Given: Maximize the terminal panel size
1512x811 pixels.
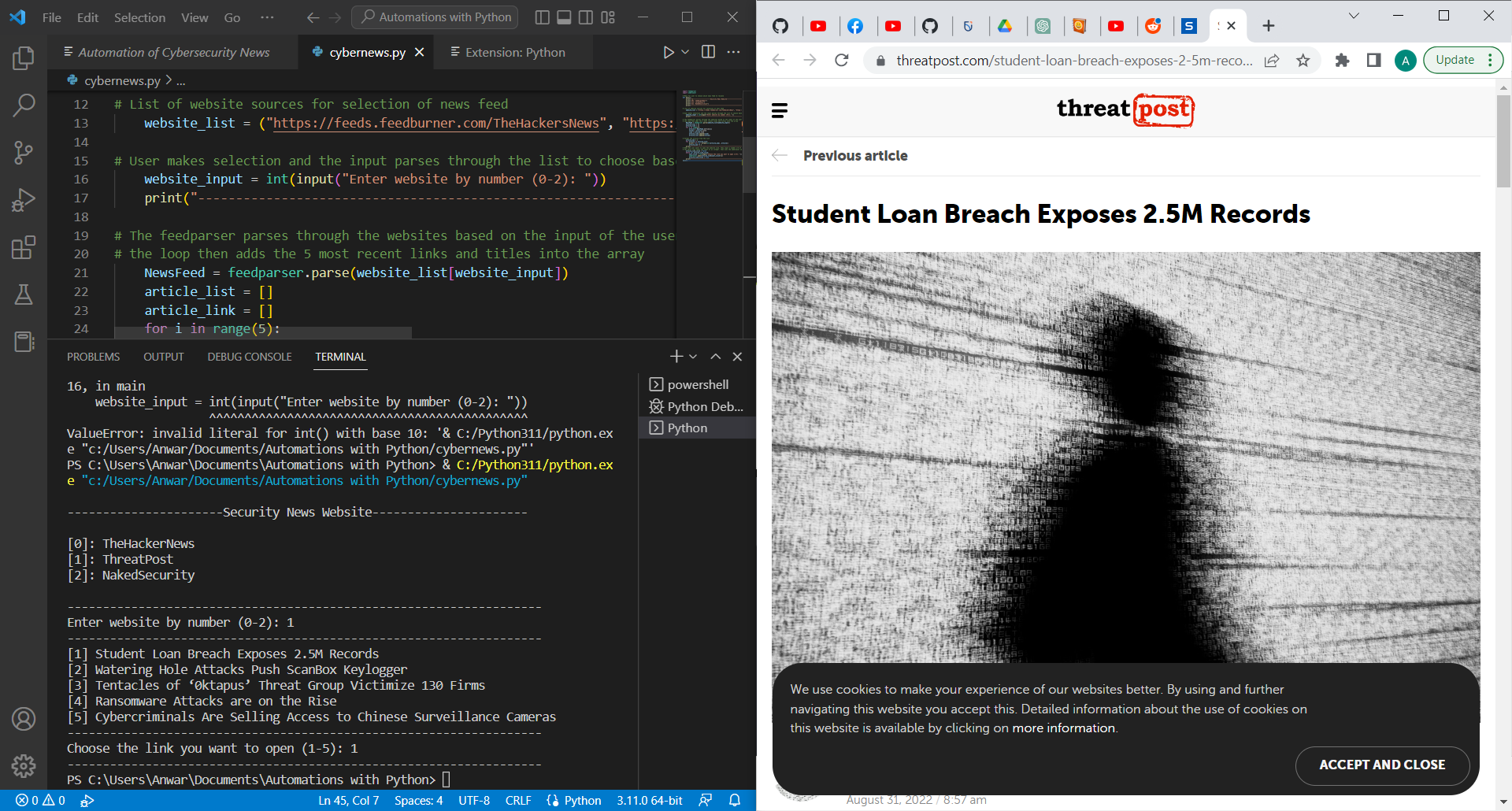Looking at the screenshot, I should pos(715,357).
